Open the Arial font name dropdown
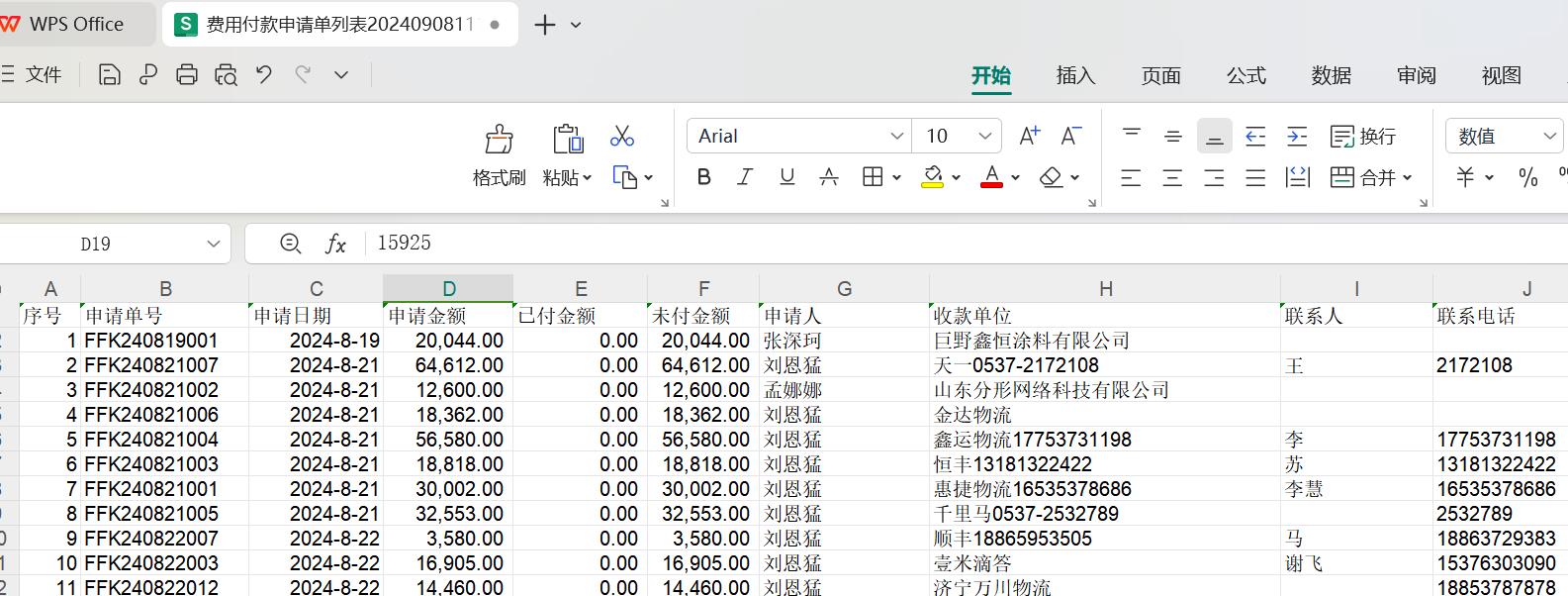1568x596 pixels. 896,136
